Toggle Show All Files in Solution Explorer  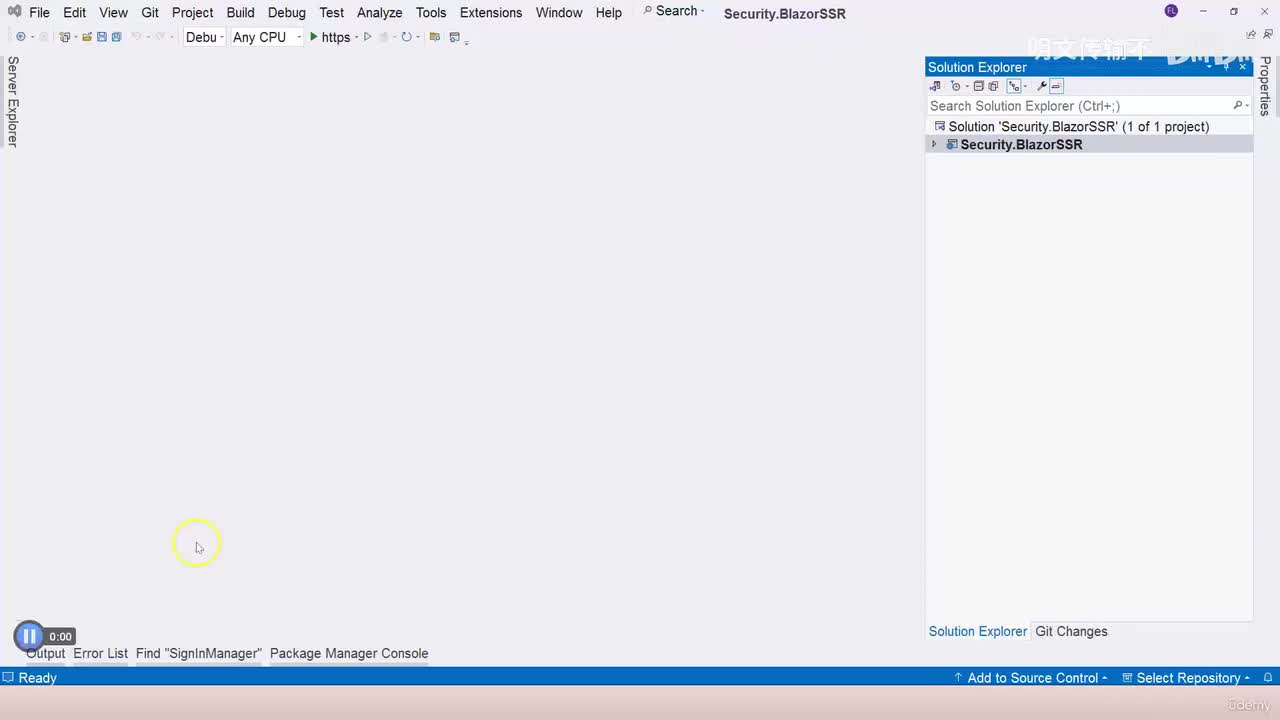(x=993, y=86)
